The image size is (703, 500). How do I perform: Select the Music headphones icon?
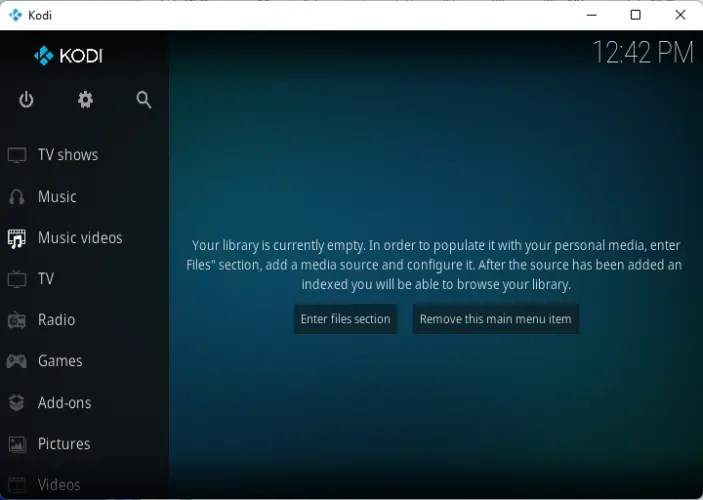17,197
